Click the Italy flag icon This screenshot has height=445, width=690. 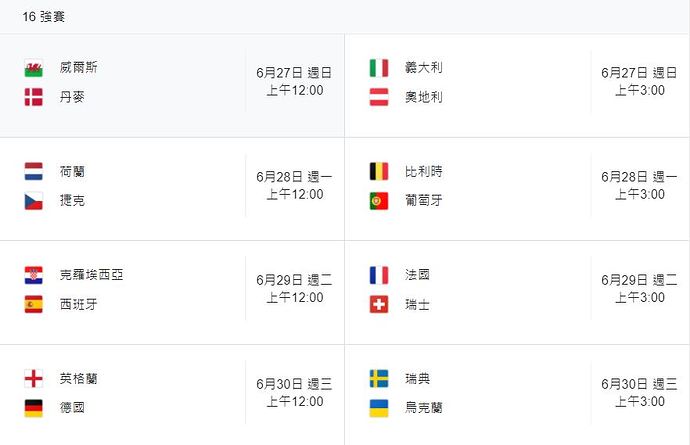click(379, 68)
